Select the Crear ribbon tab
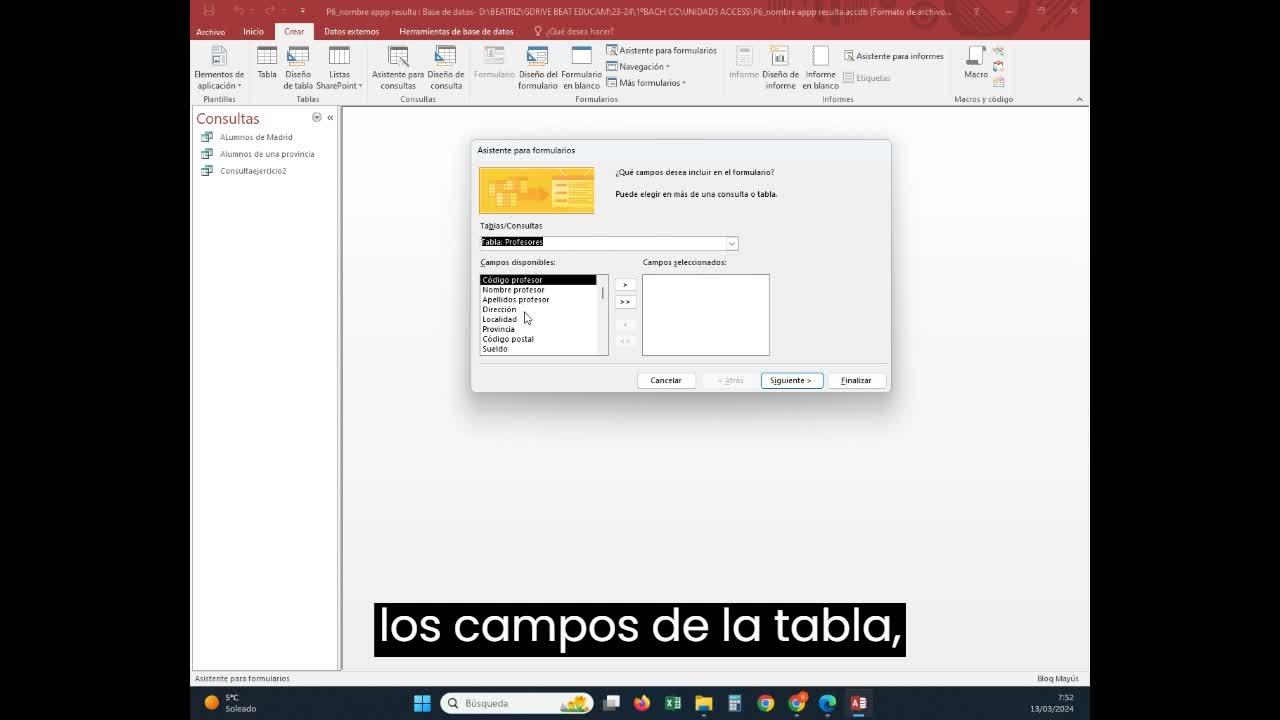Viewport: 1280px width, 720px height. [x=294, y=32]
